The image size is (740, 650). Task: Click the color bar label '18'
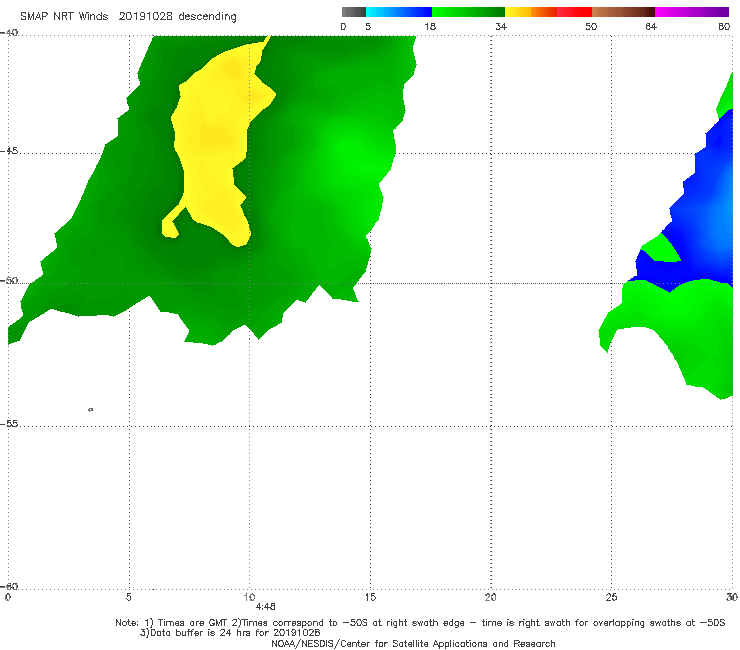click(x=430, y=26)
